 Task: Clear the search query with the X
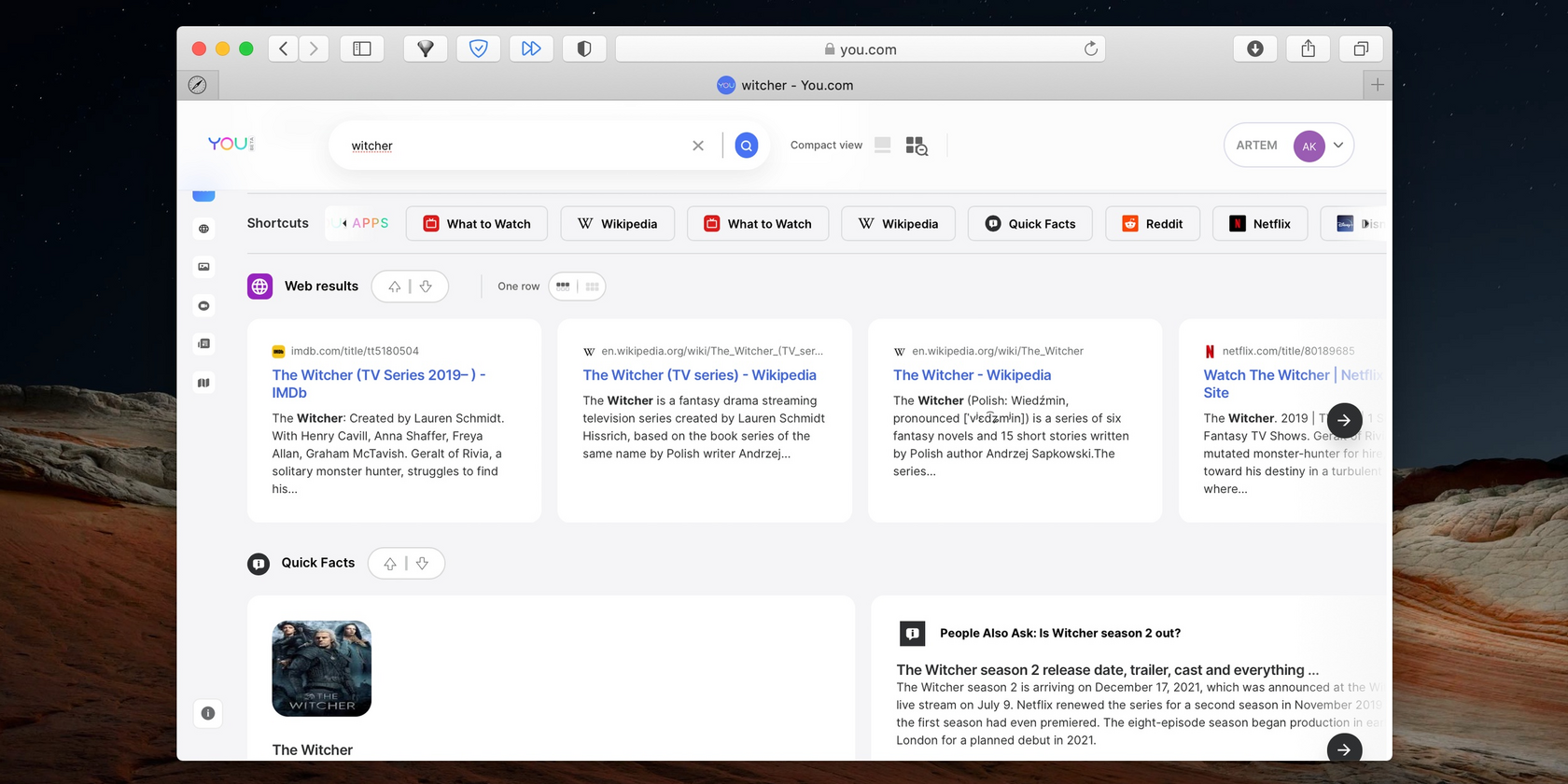point(698,146)
